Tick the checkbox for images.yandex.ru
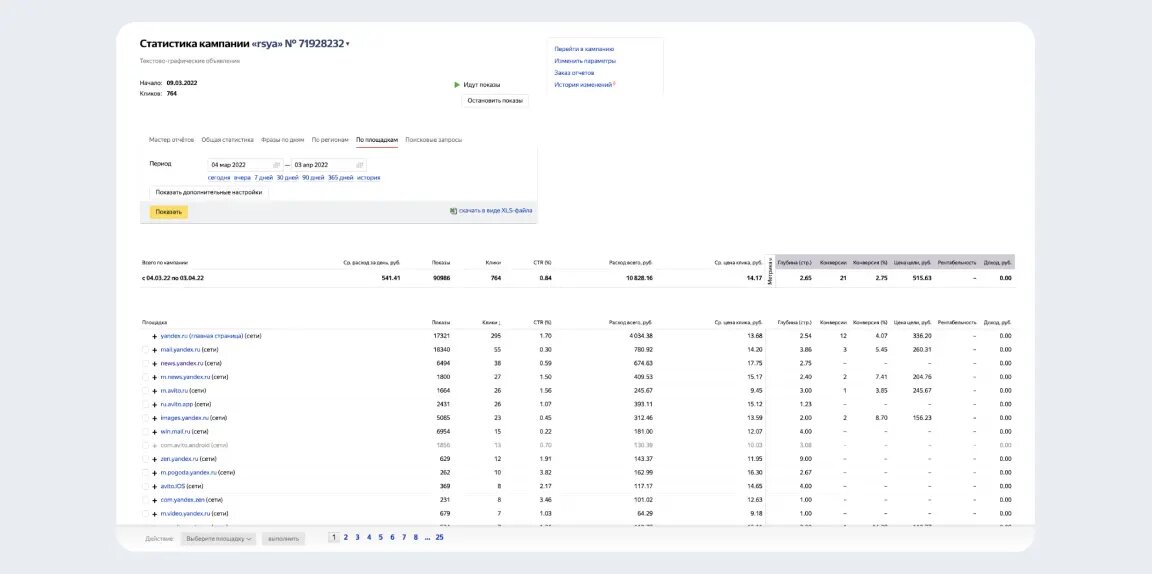This screenshot has width=1152, height=574. 145,418
